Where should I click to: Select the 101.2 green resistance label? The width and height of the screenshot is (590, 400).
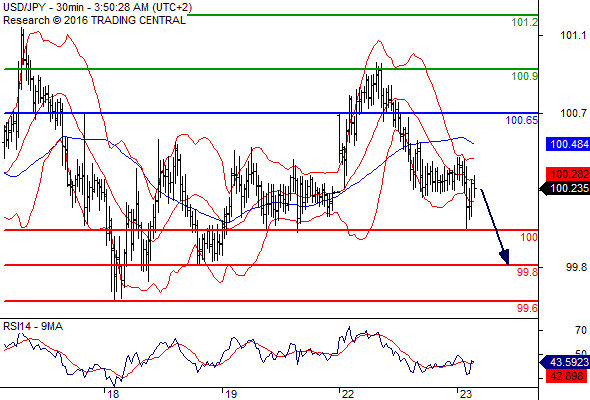pyautogui.click(x=525, y=22)
